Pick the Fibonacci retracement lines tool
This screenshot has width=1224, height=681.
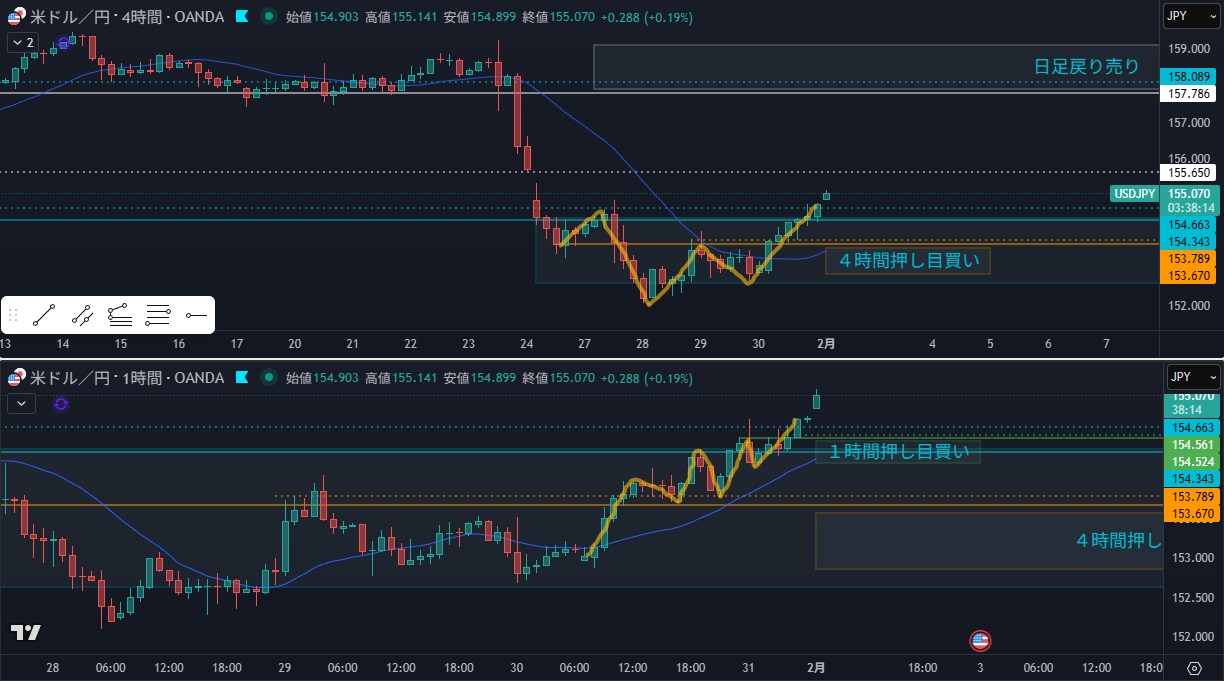[x=158, y=316]
